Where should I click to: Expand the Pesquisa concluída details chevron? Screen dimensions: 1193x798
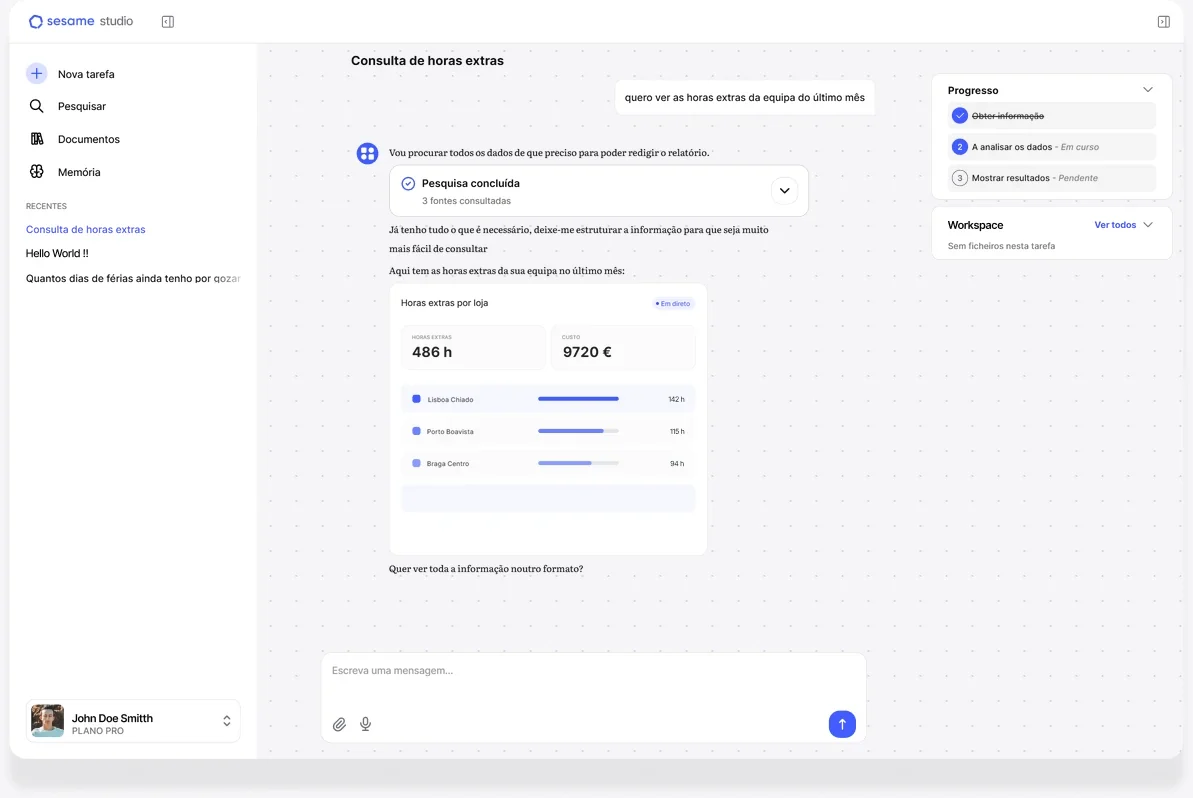pos(784,191)
